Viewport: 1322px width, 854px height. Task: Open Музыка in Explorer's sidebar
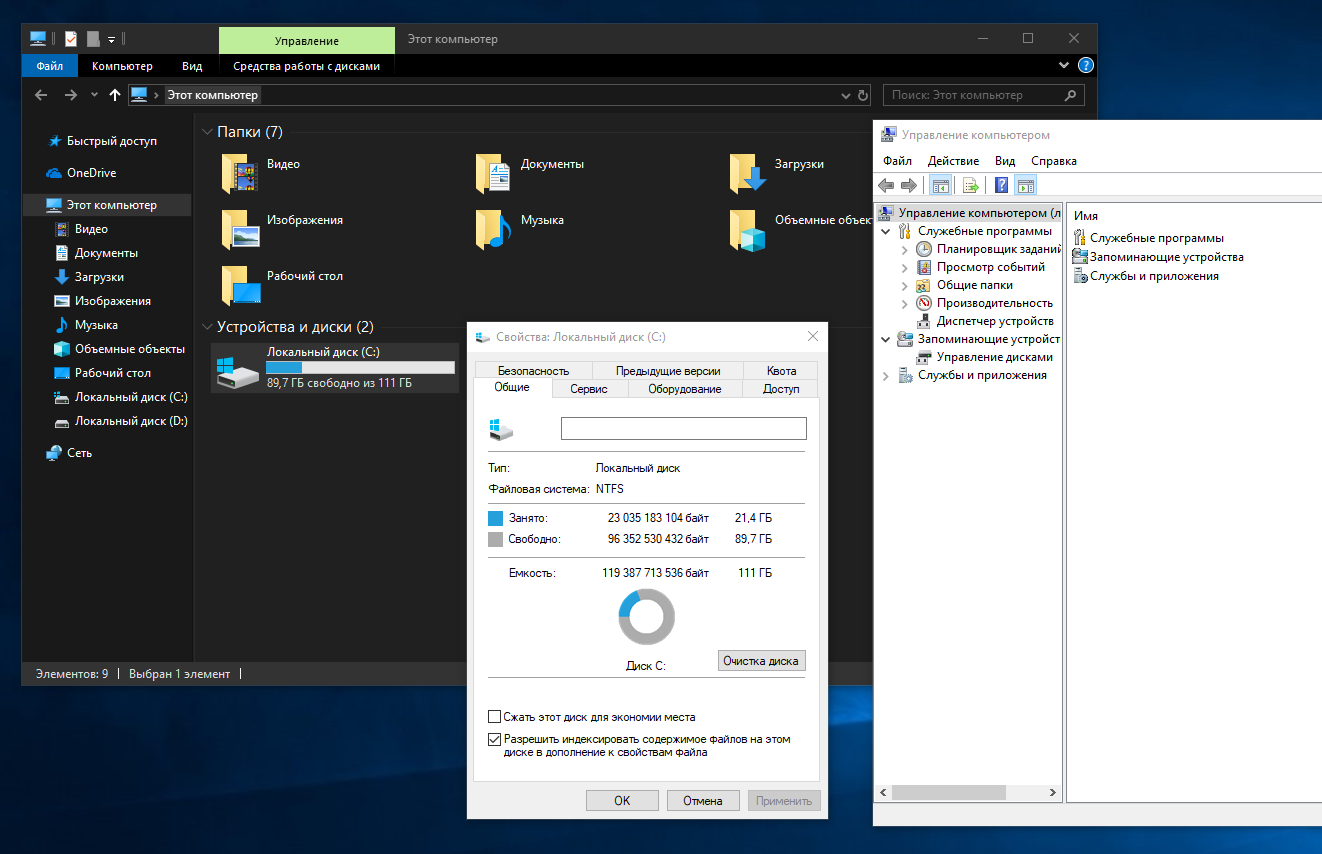tap(96, 325)
